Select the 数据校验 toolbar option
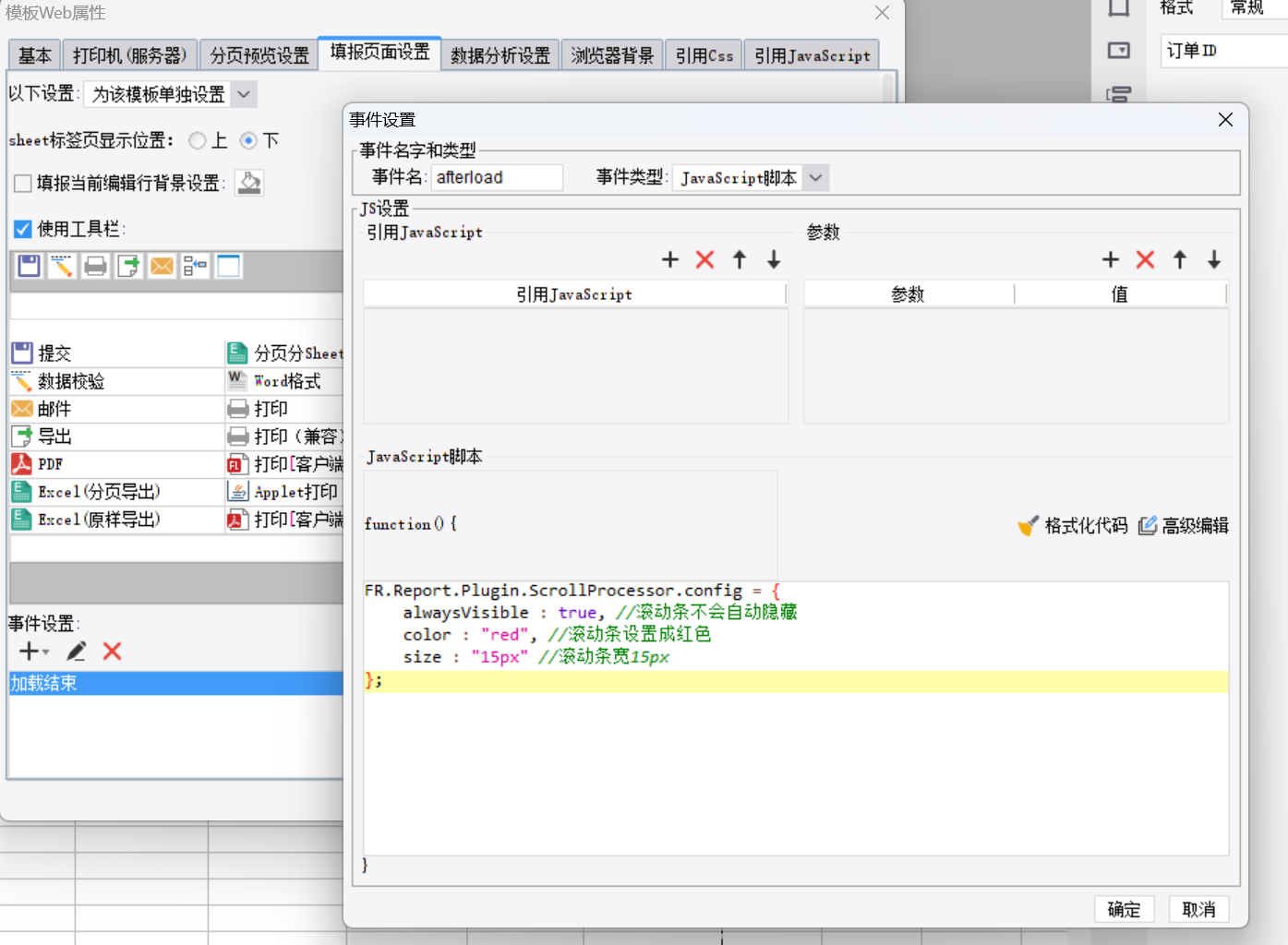Viewport: 1288px width, 945px height. 117,381
